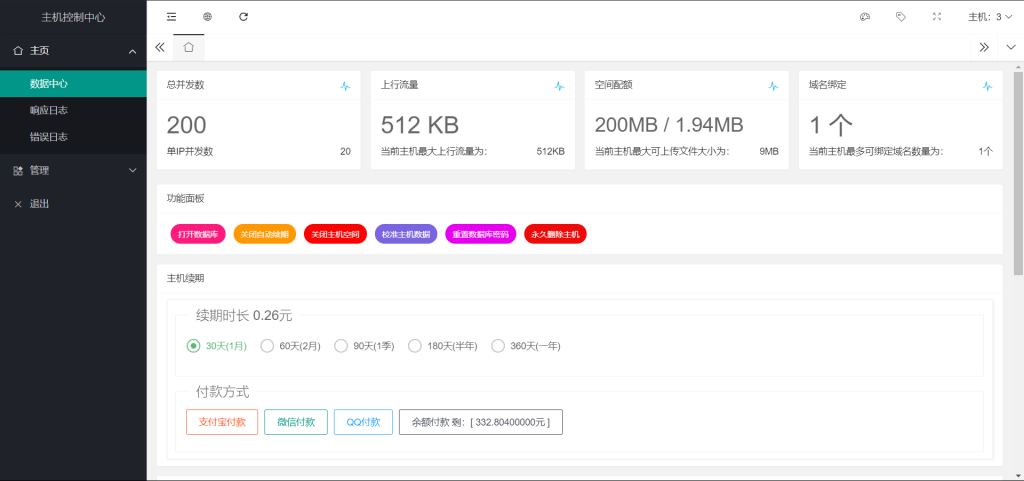This screenshot has width=1024, height=481.
Task: Click the pulse icon on 空间配额 card
Action: pos(773,86)
